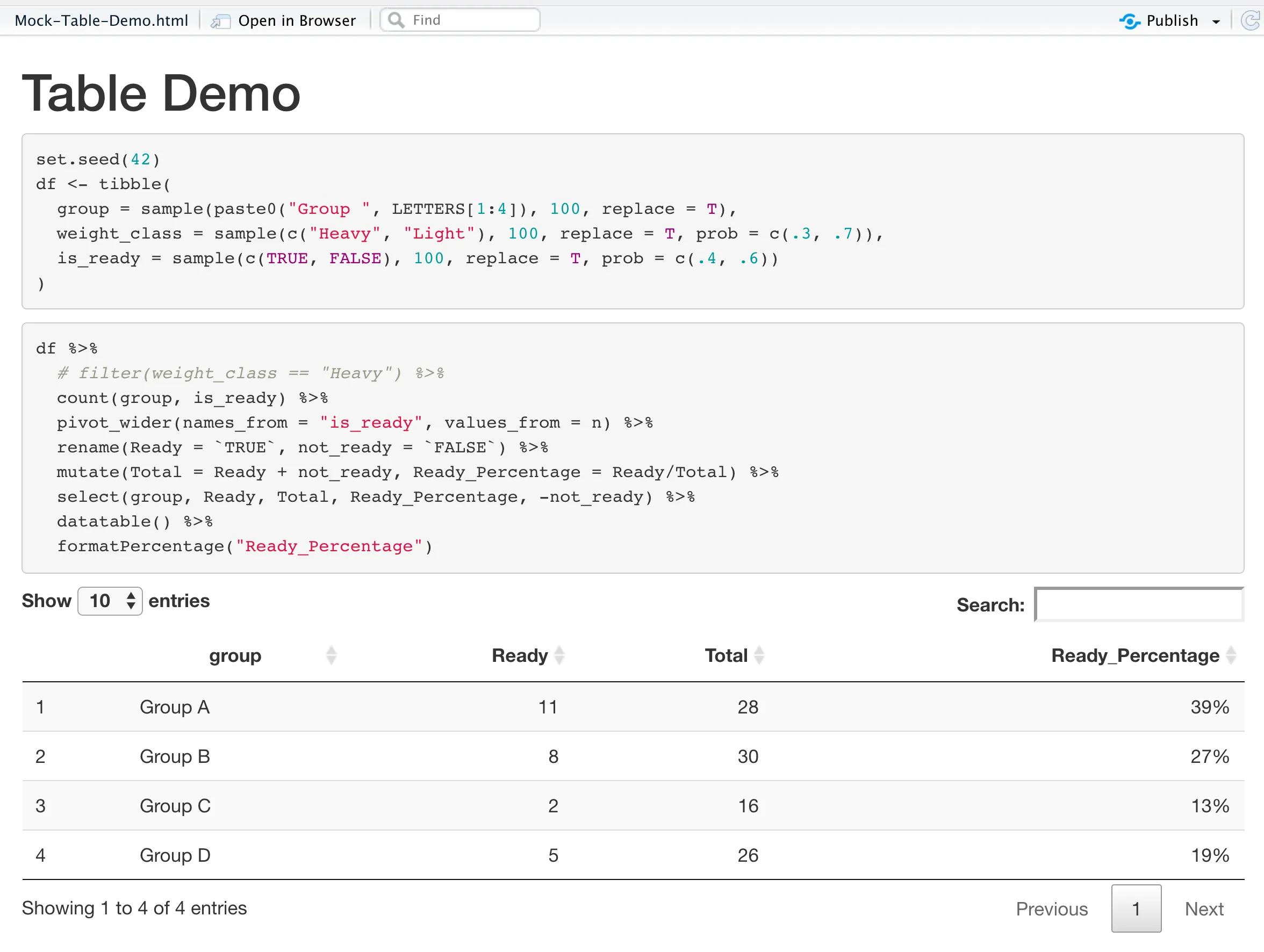The image size is (1264, 952).
Task: Click the refresh viewer icon
Action: click(1249, 21)
